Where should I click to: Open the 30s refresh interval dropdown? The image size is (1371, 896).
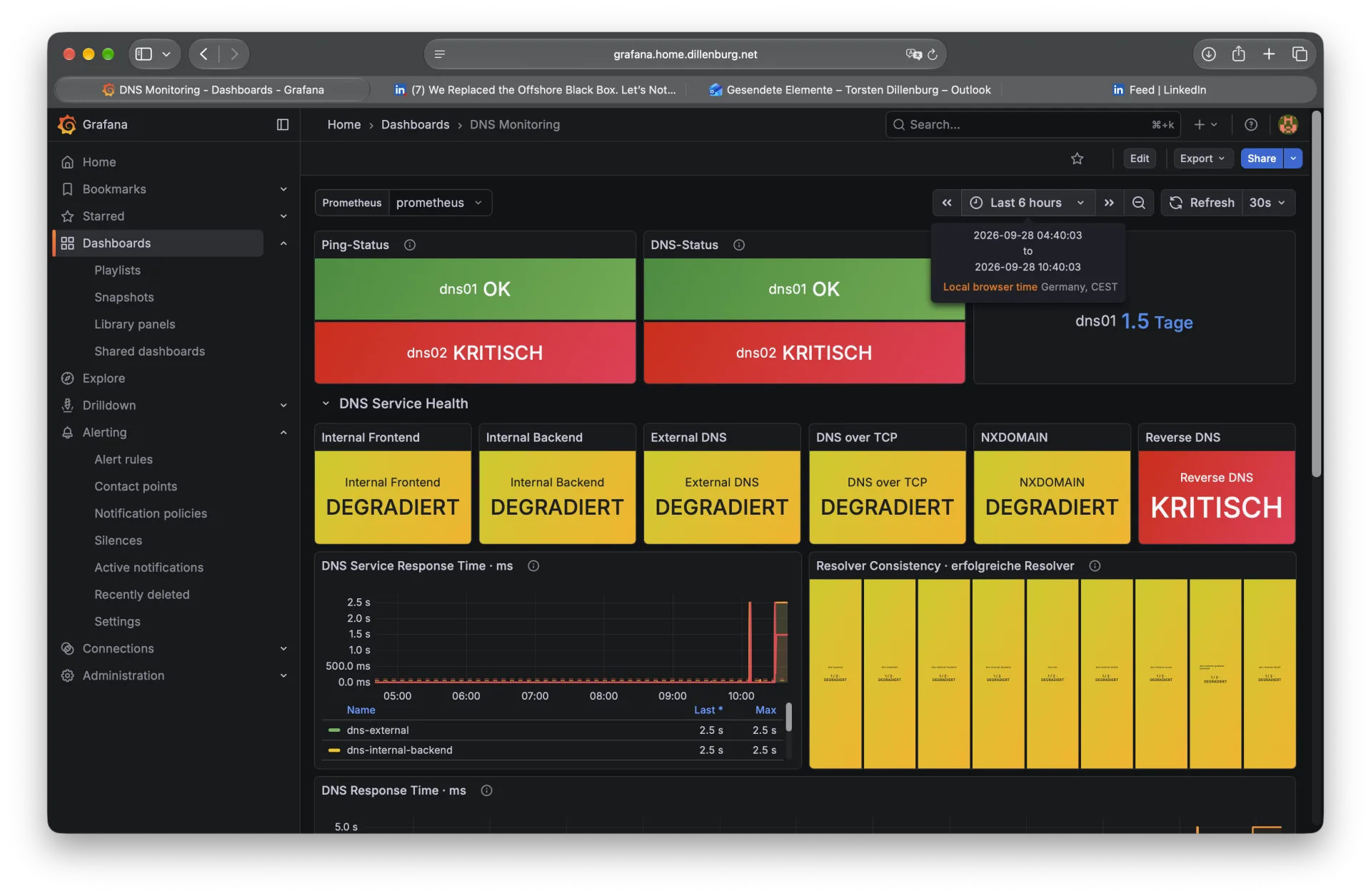click(1267, 203)
